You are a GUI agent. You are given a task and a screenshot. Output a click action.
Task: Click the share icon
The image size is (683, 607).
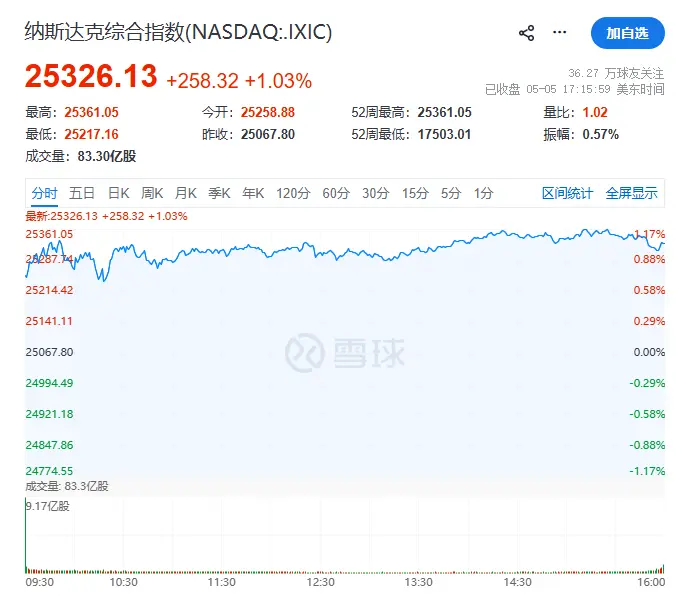526,33
